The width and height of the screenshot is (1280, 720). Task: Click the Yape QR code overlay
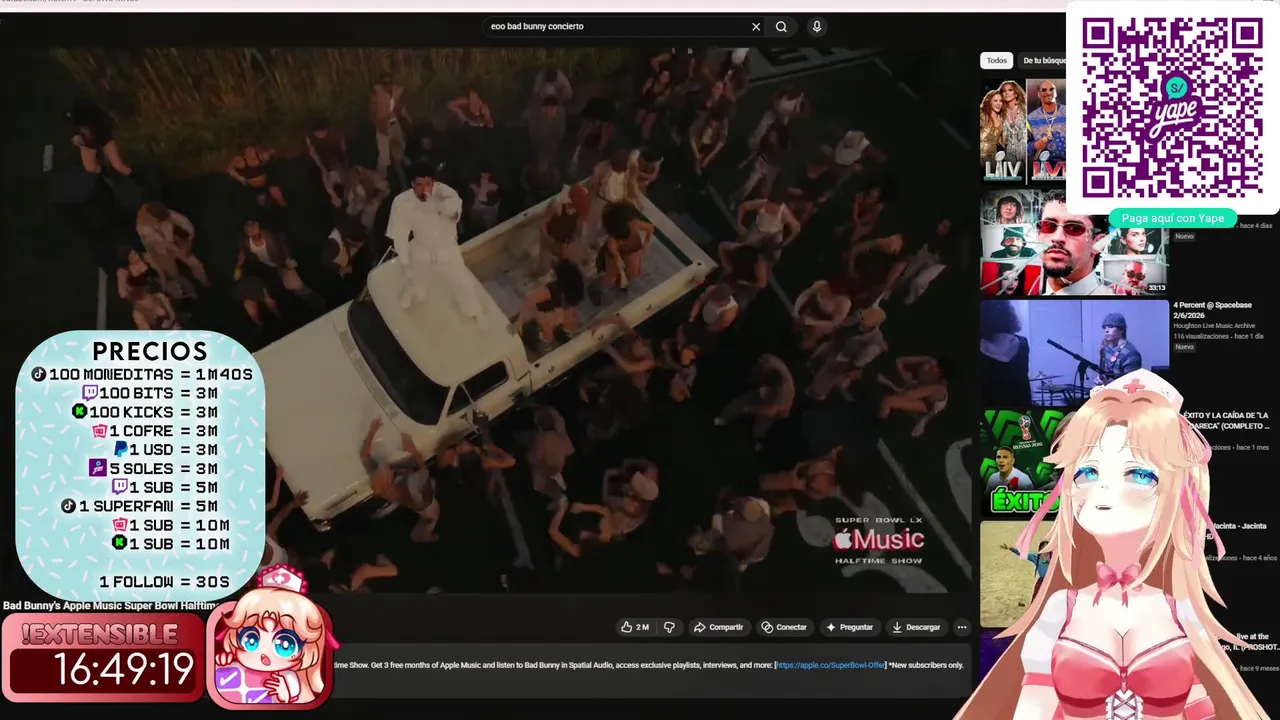click(1171, 106)
